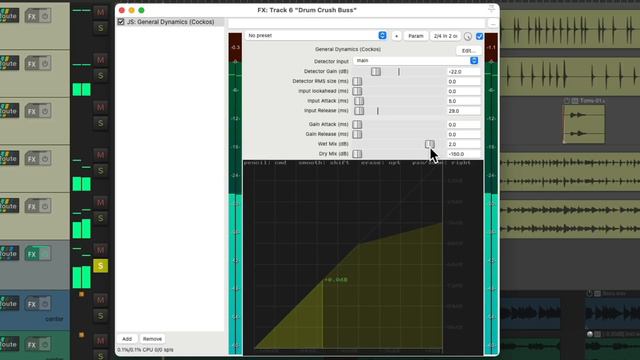This screenshot has height=360, width=640.
Task: Open Route for the third track
Action: pyautogui.click(x=9, y=111)
